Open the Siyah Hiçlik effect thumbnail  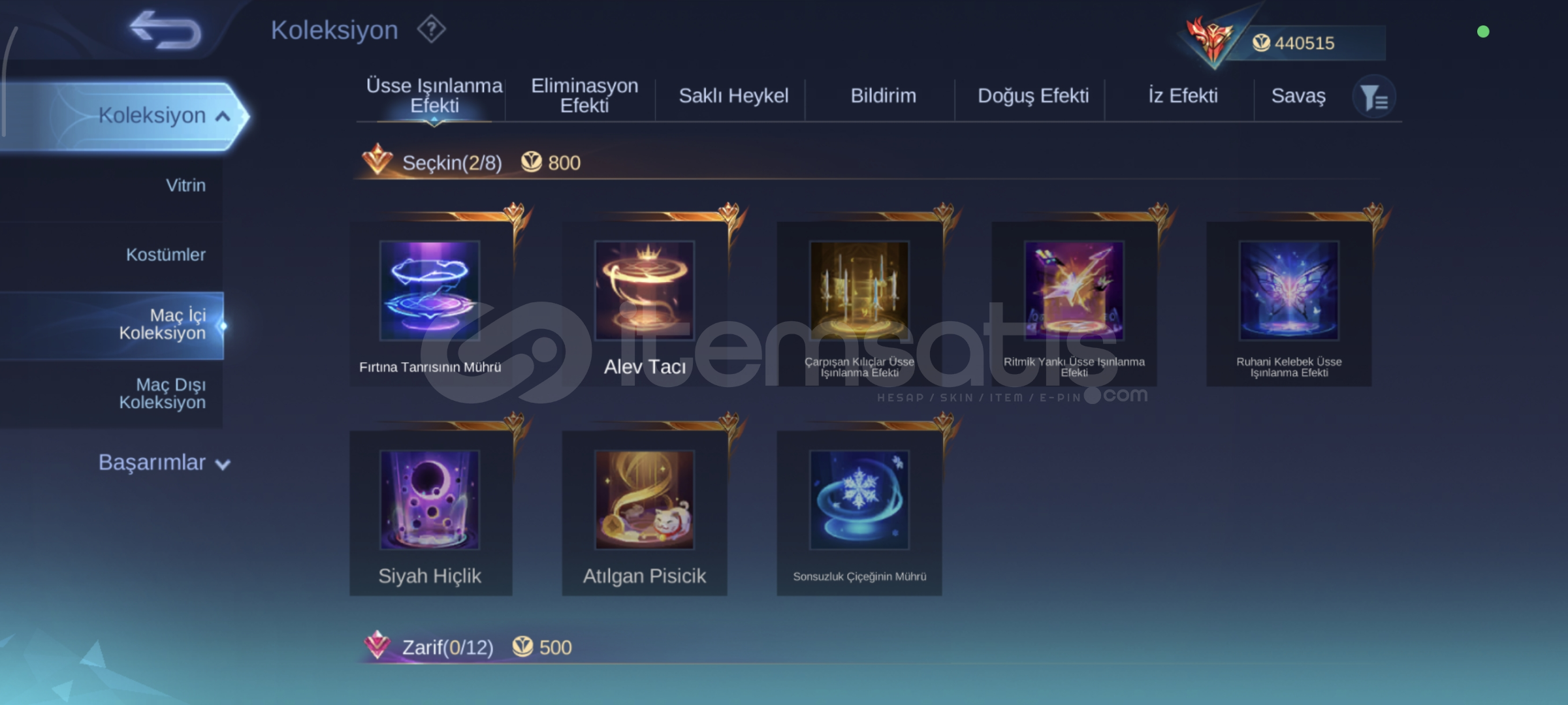(430, 500)
